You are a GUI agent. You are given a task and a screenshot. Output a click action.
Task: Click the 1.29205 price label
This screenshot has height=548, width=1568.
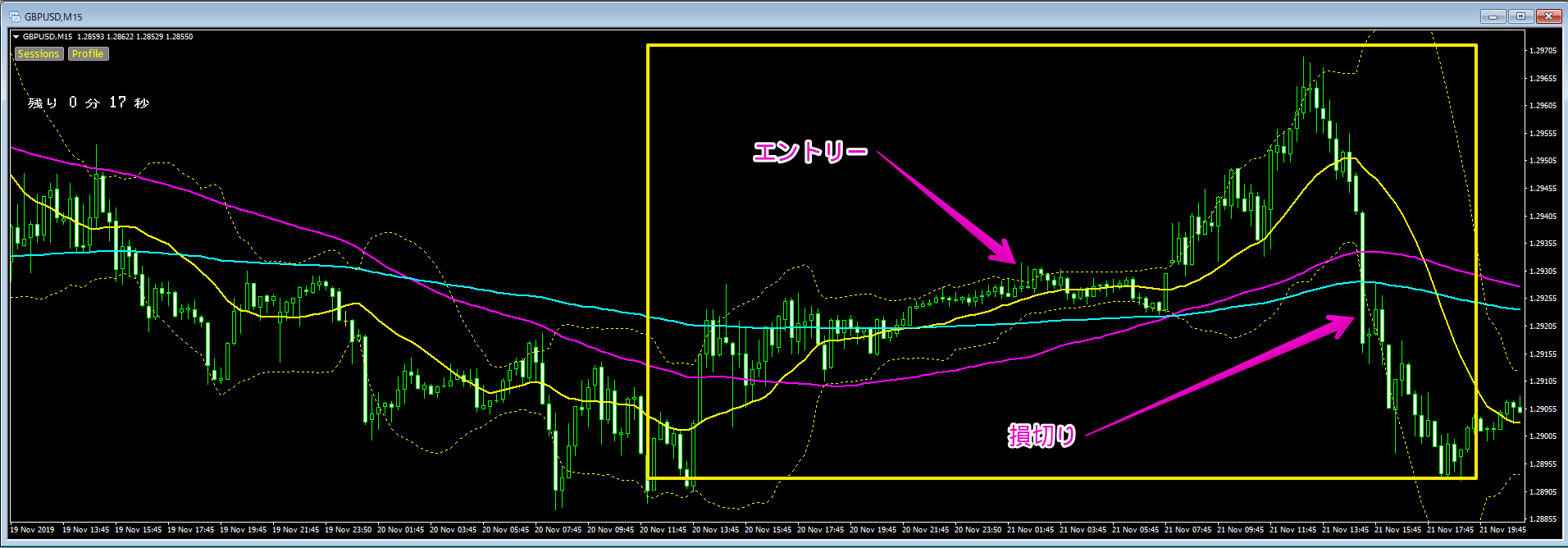pyautogui.click(x=1543, y=327)
